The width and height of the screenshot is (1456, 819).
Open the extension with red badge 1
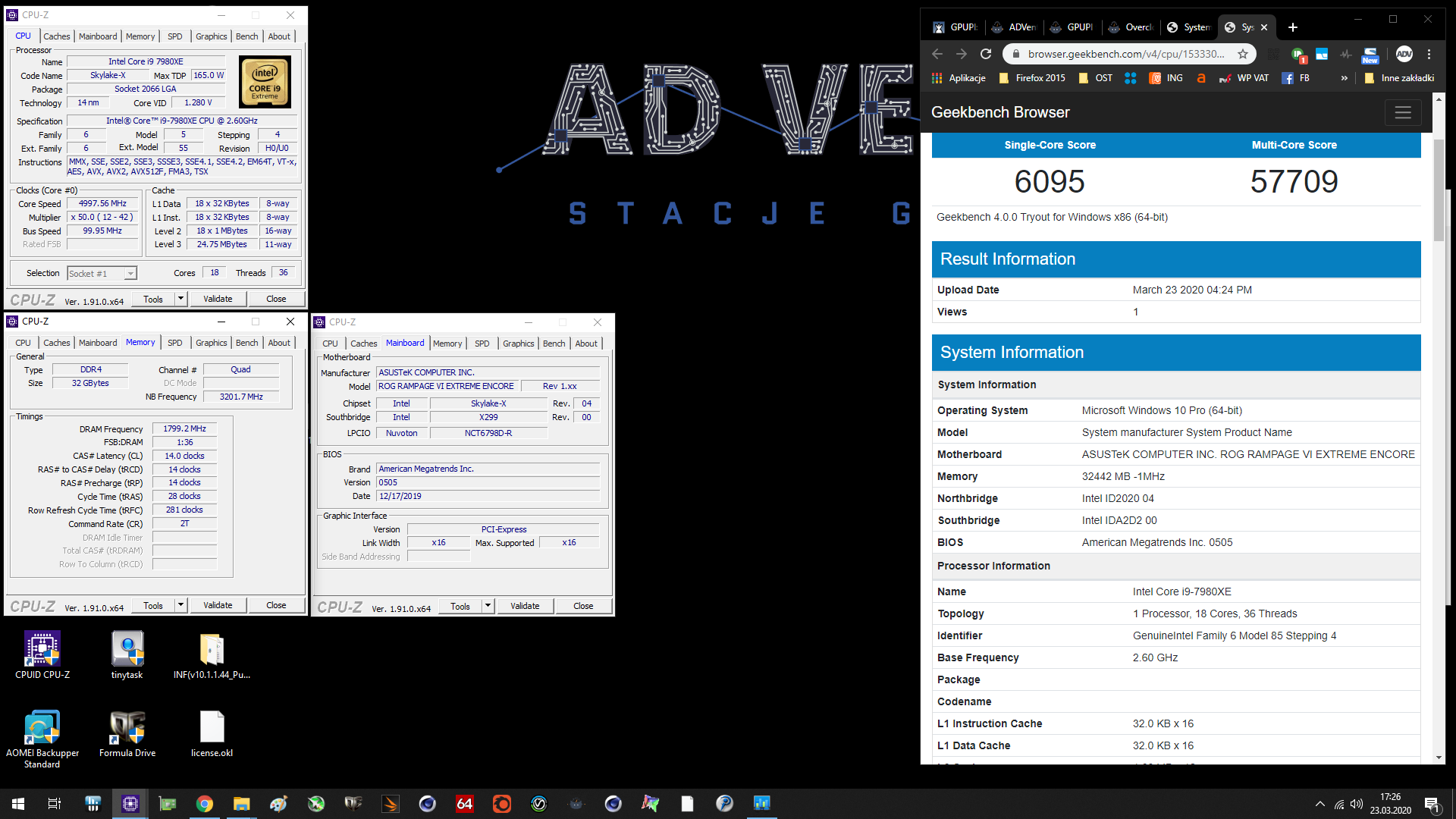(1298, 54)
